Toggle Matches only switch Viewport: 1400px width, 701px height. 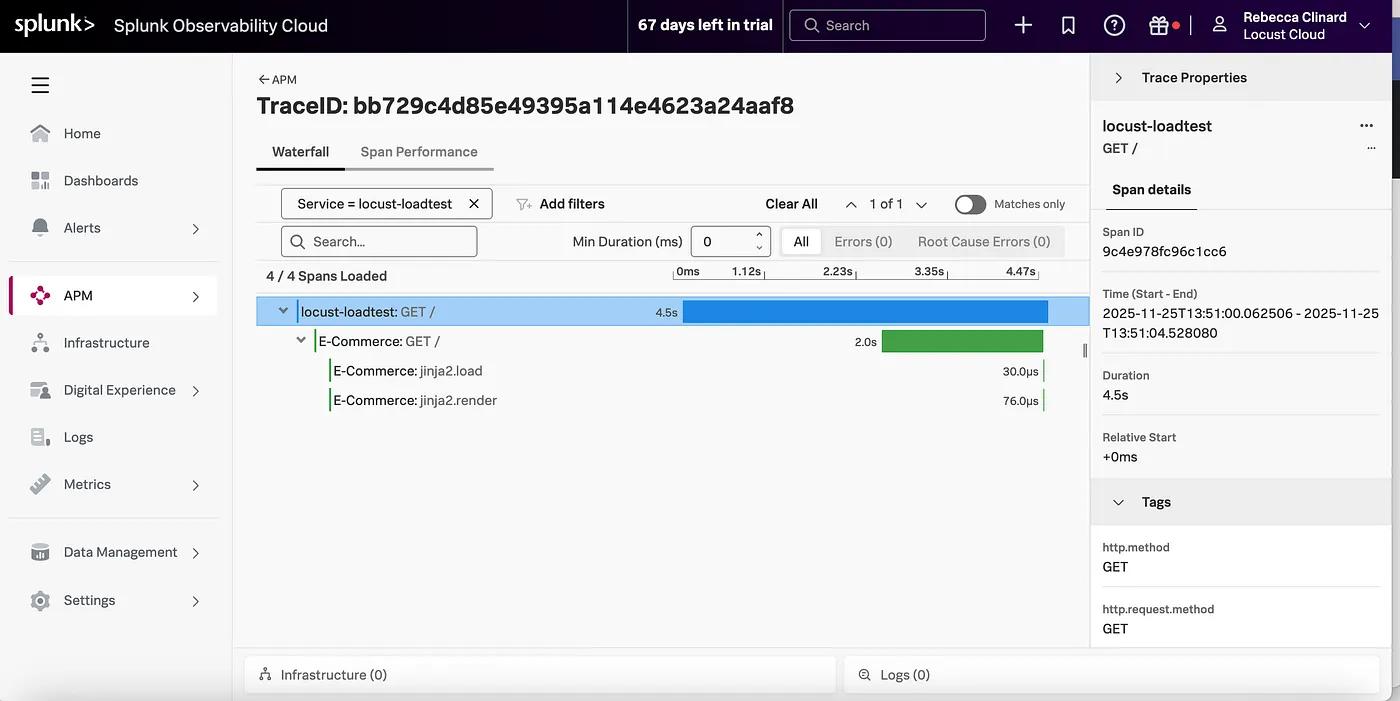970,204
